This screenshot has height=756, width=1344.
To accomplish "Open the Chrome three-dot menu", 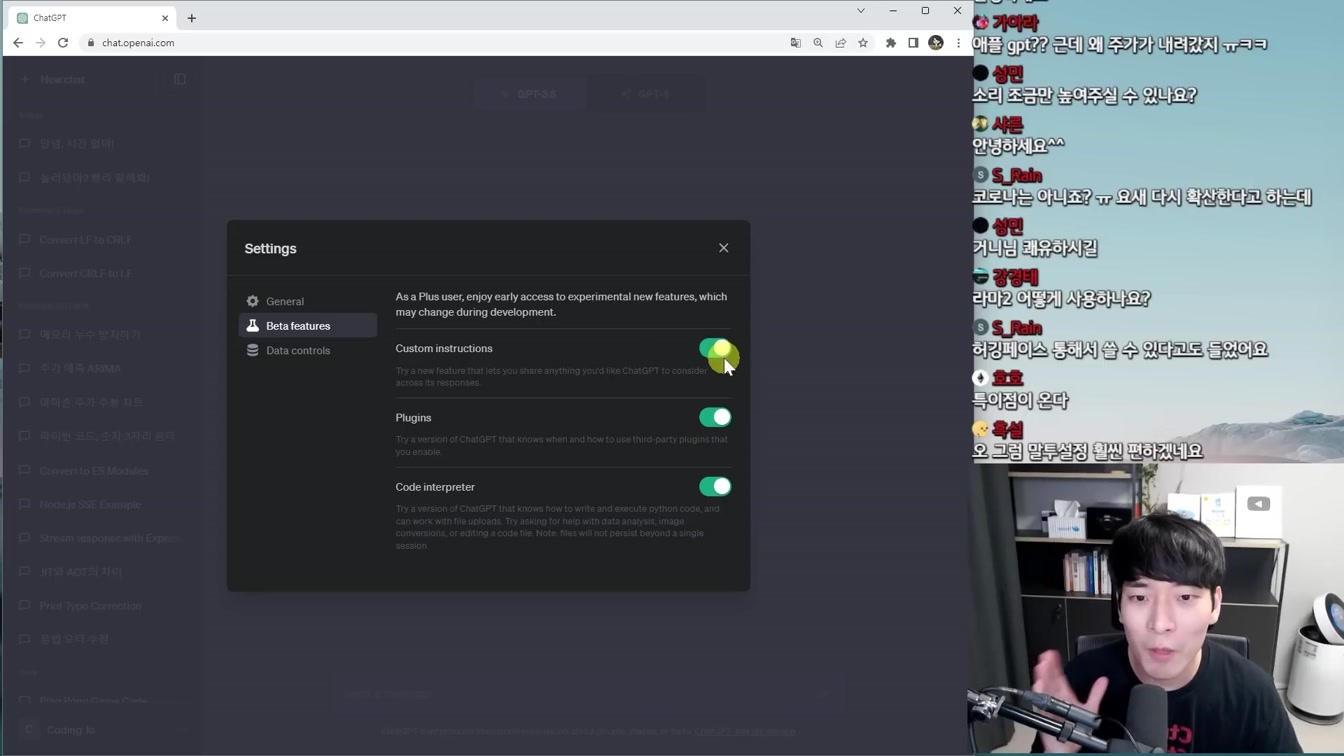I will [x=958, y=43].
